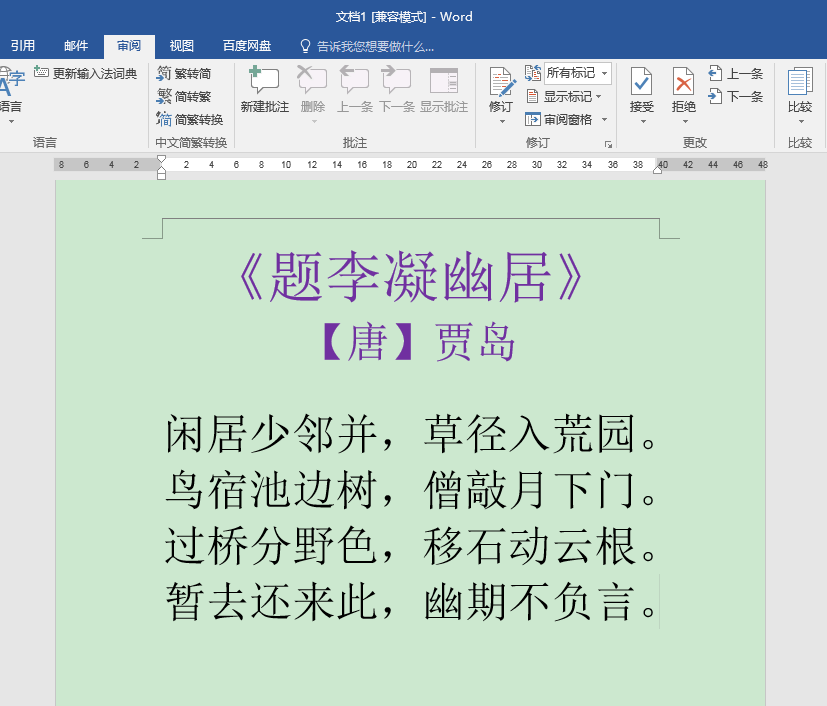Screen dimensions: 827x706
Task: Click the line 闲居少邻并，草径入荒园。
Action: click(411, 434)
